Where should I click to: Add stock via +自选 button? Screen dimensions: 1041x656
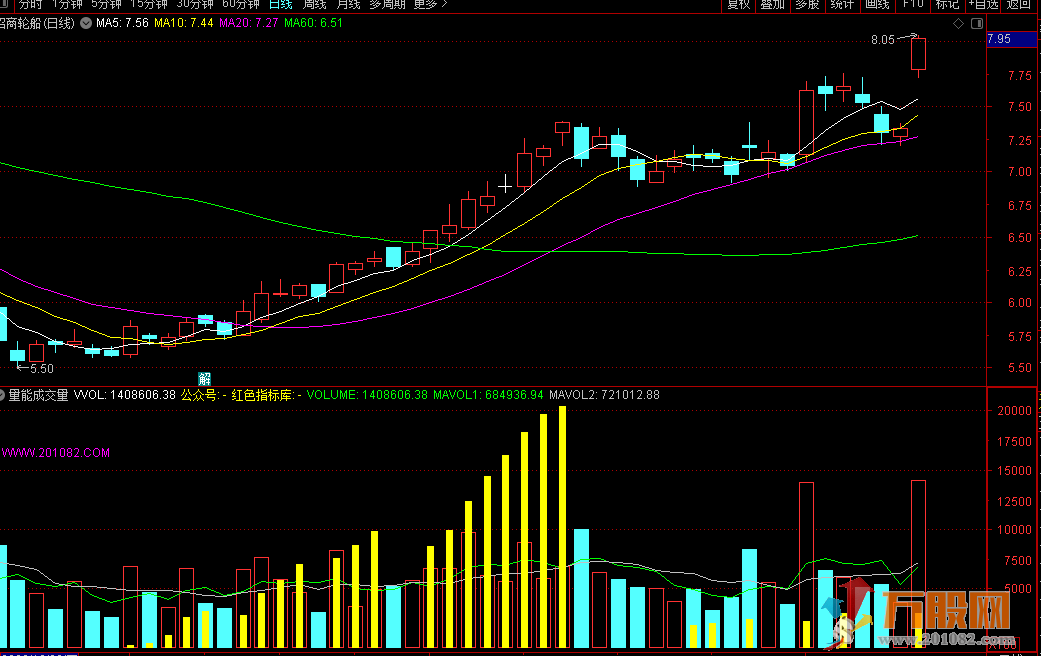983,5
